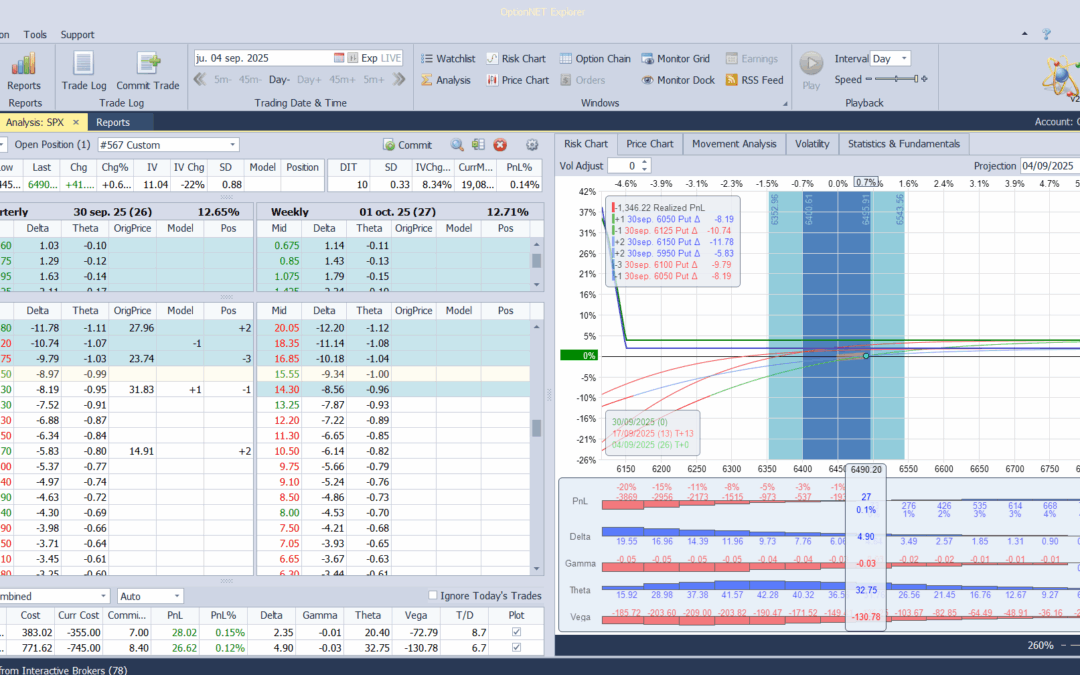Uncheck Plot checkbox in second position row
The width and height of the screenshot is (1080, 675).
coord(516,648)
